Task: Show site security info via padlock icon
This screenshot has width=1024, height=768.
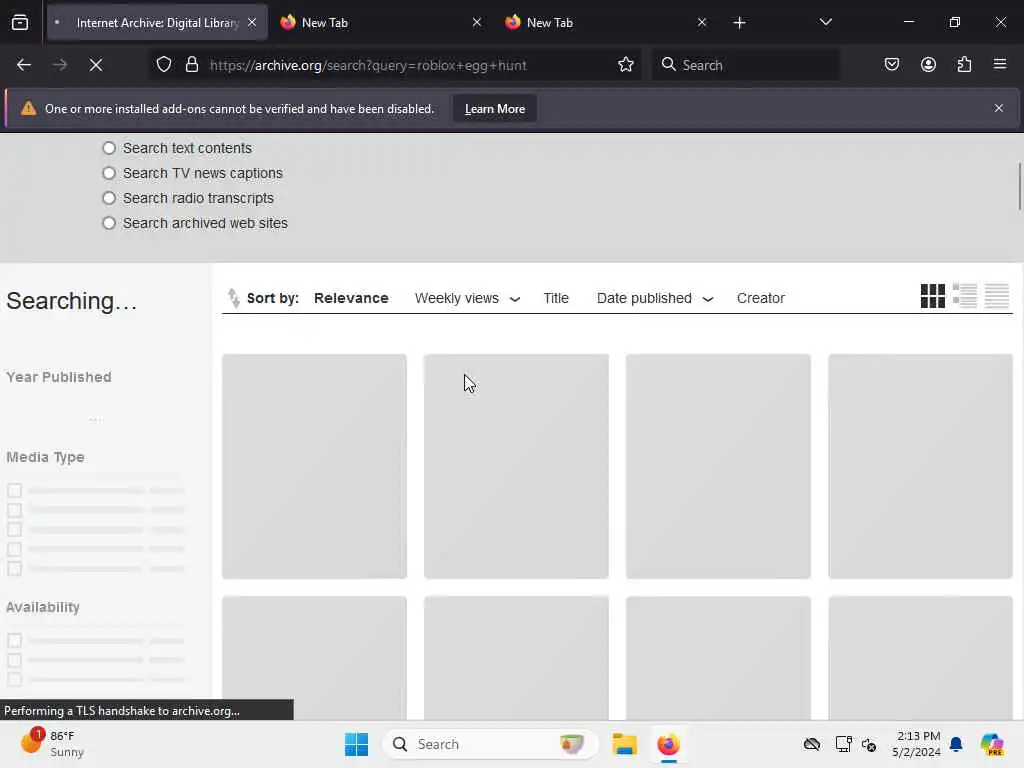Action: pyautogui.click(x=191, y=65)
